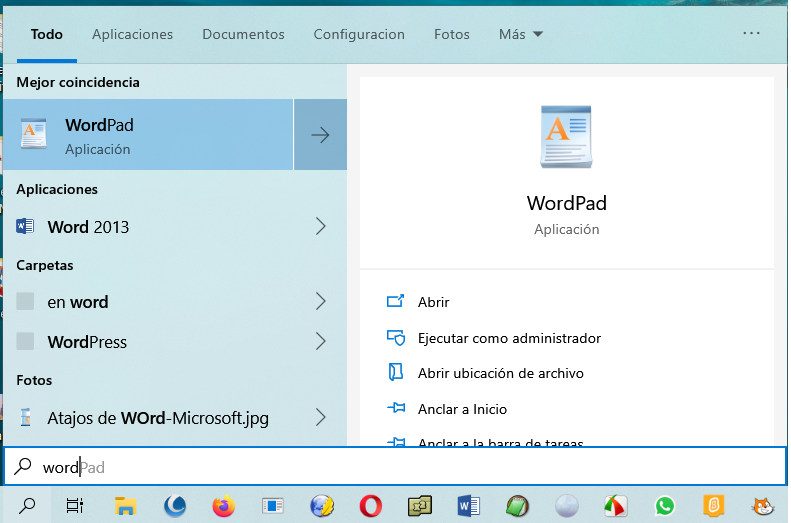This screenshot has width=791, height=523.
Task: Click the file location folder icon
Action: 396,372
